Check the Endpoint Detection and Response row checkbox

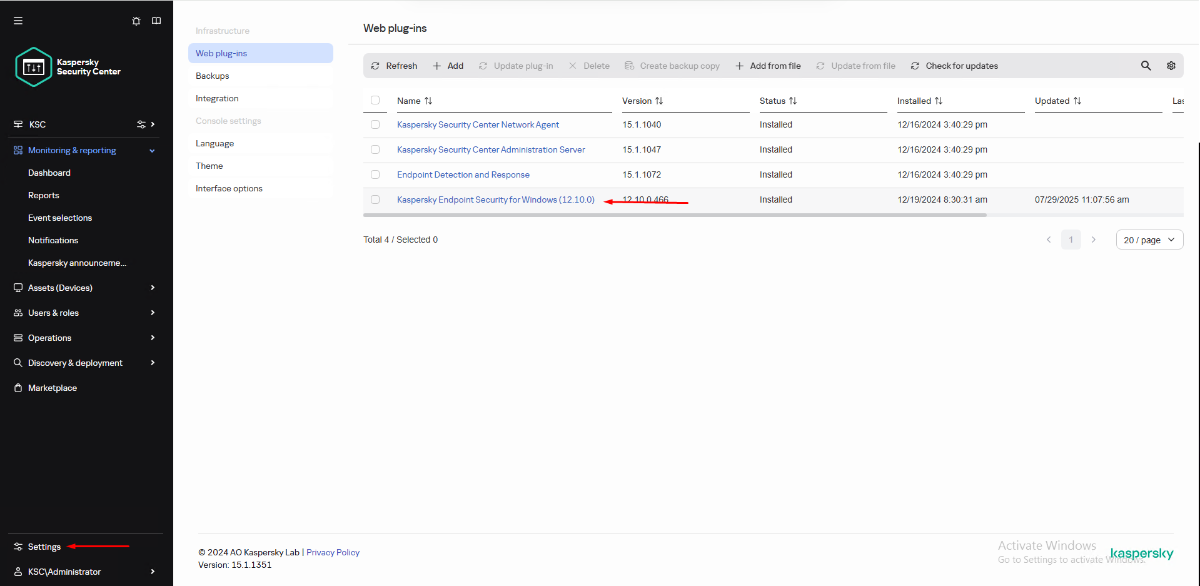(376, 175)
